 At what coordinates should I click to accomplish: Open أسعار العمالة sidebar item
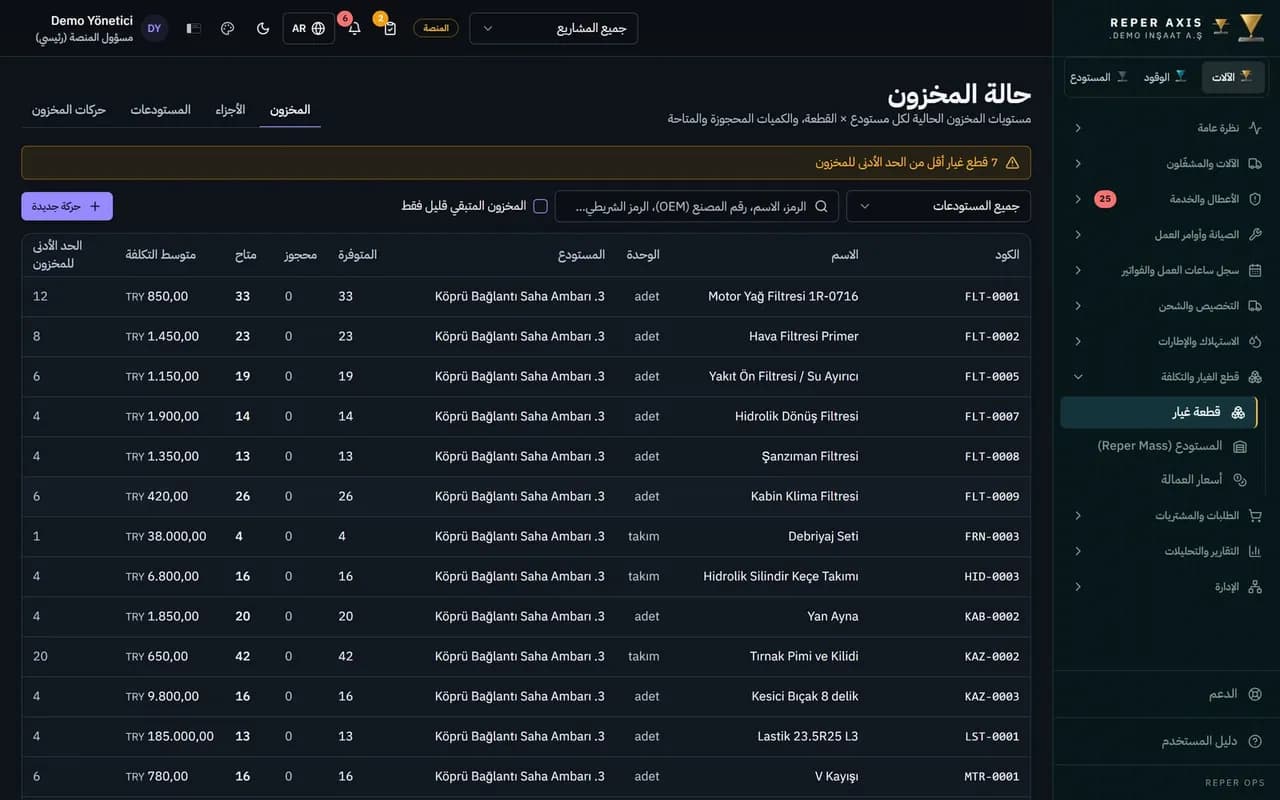(1159, 480)
